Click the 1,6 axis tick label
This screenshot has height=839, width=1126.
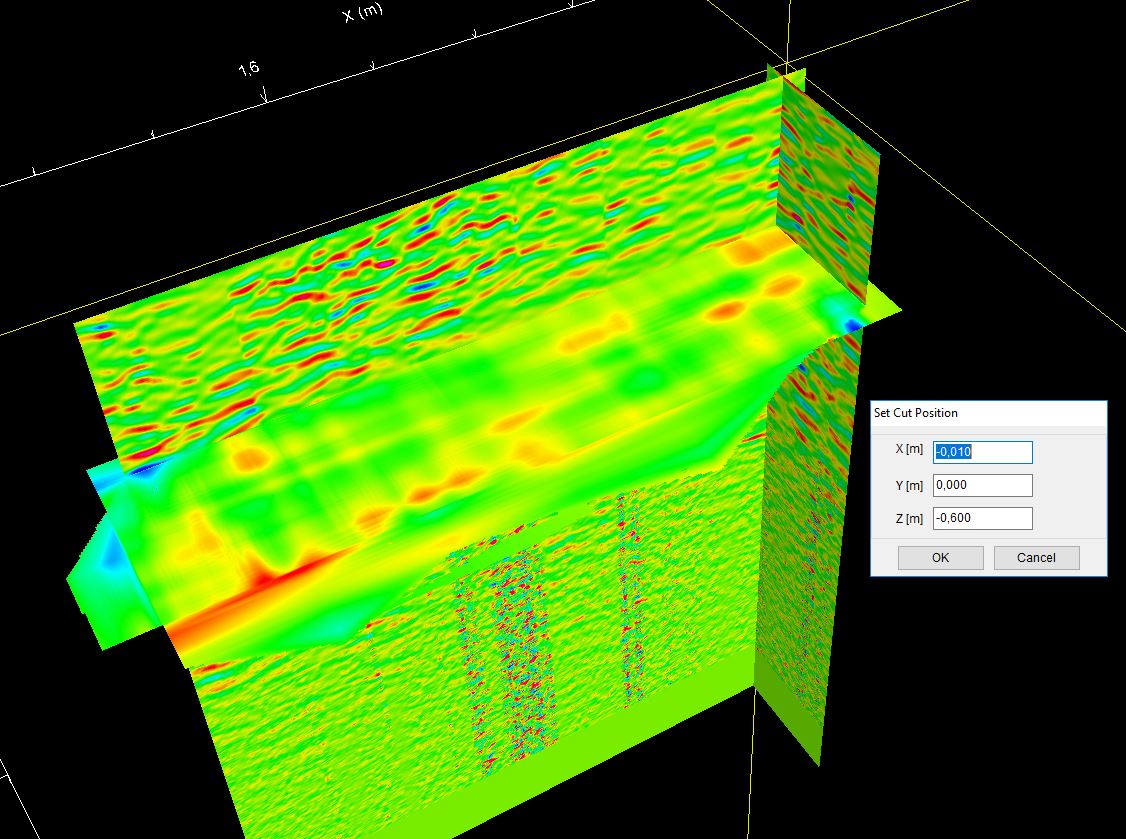pyautogui.click(x=249, y=69)
